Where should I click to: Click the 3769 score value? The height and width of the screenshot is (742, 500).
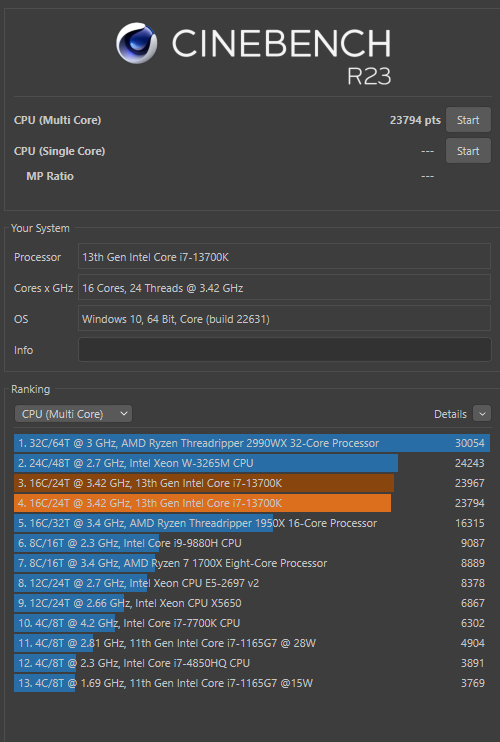473,683
